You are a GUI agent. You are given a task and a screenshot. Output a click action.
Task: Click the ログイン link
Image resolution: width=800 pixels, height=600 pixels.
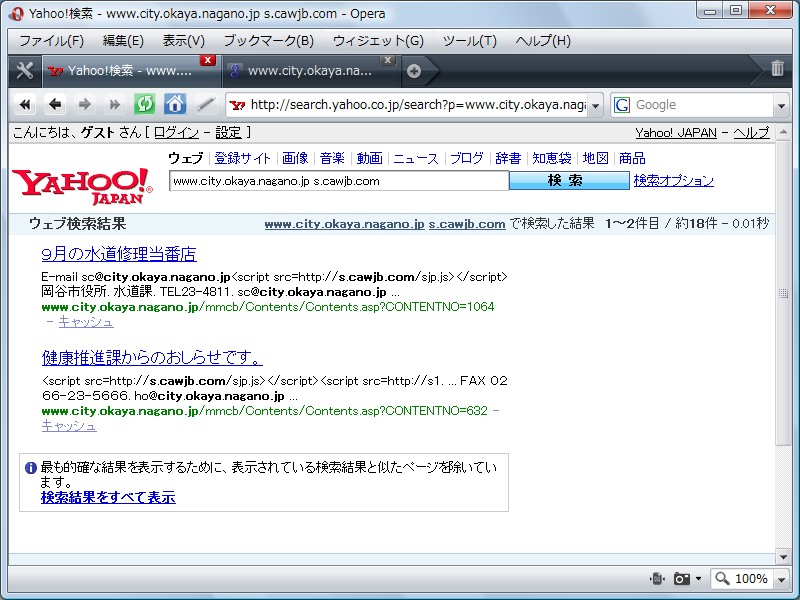pyautogui.click(x=177, y=133)
